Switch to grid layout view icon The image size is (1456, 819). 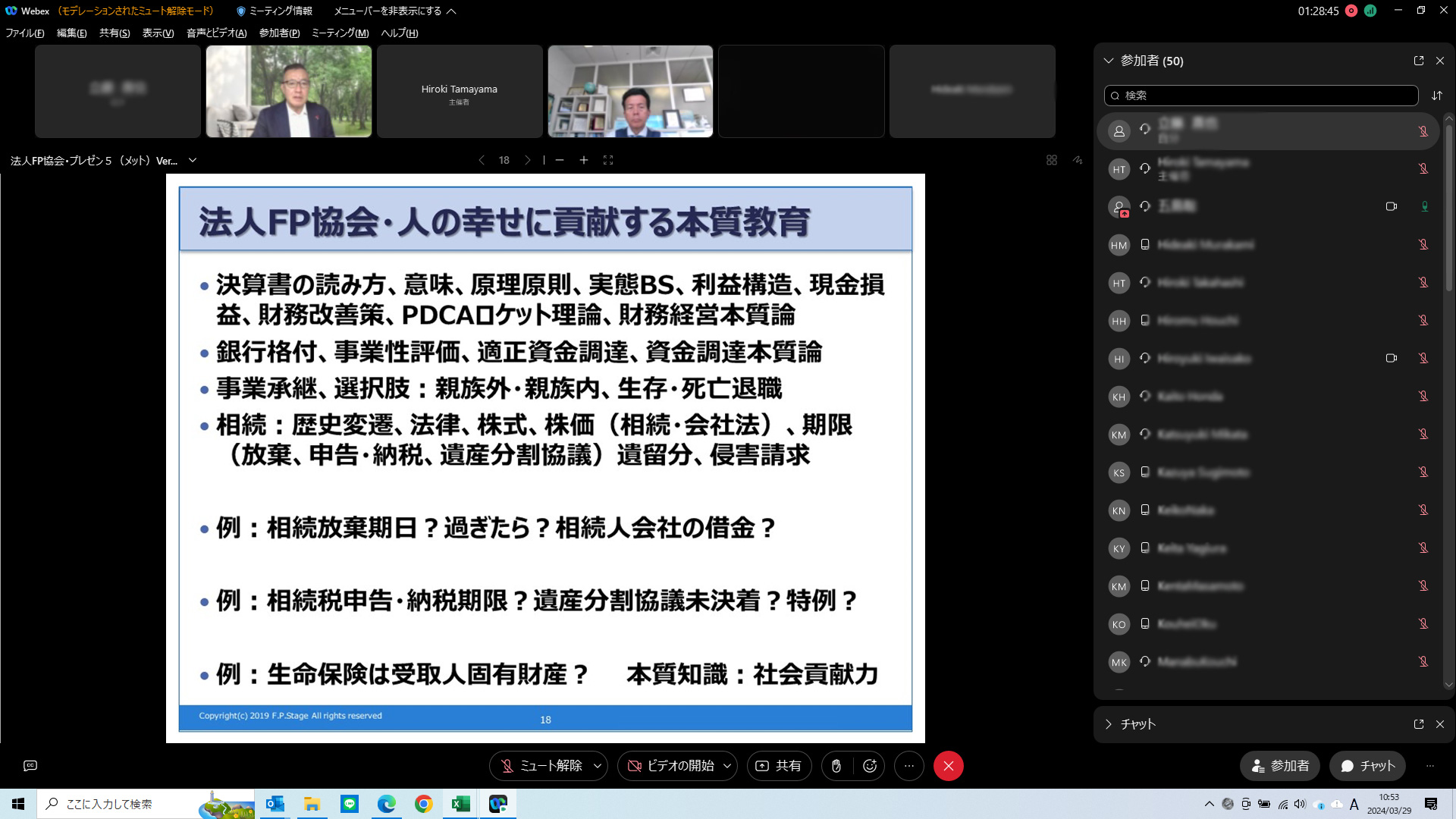(1051, 160)
